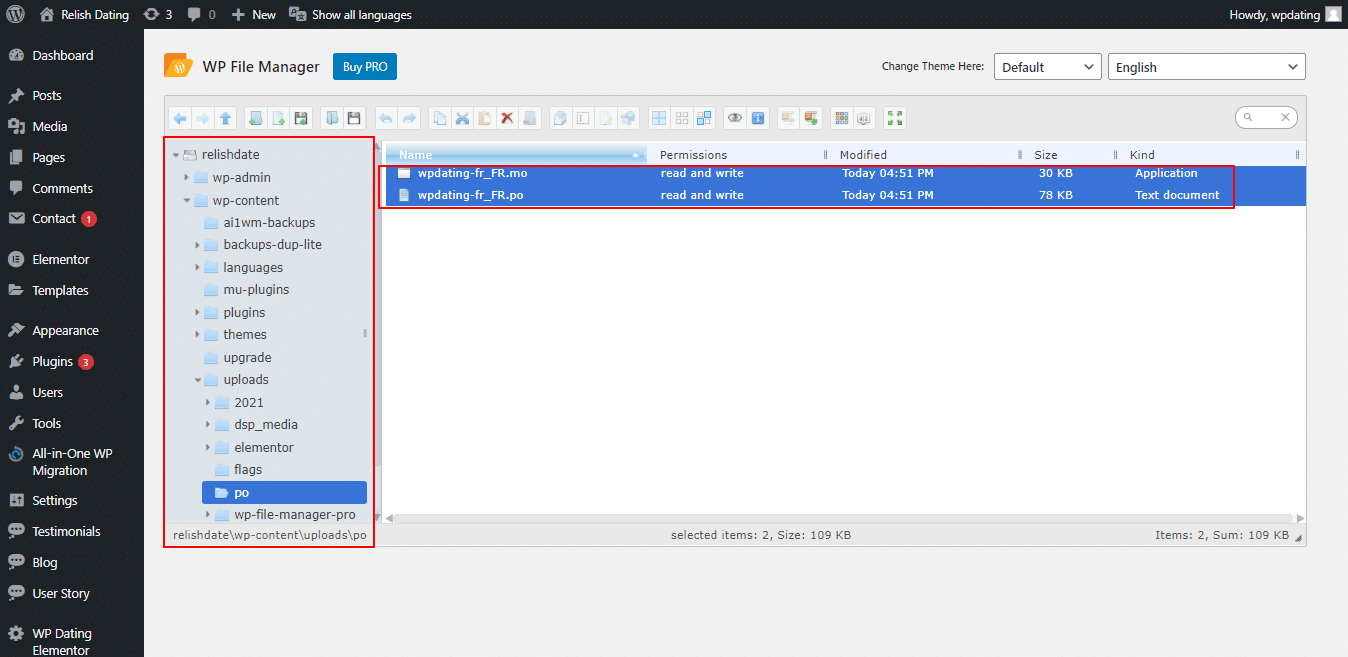1348x657 pixels.
Task: Expand the languages folder arrow
Action: 197,268
